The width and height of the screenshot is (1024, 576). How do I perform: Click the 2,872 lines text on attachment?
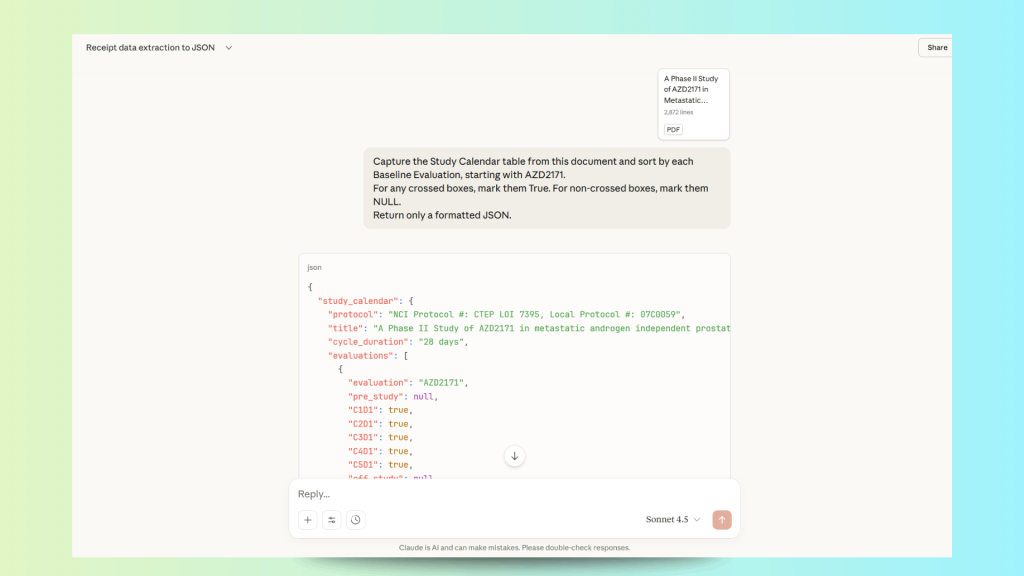coord(680,112)
